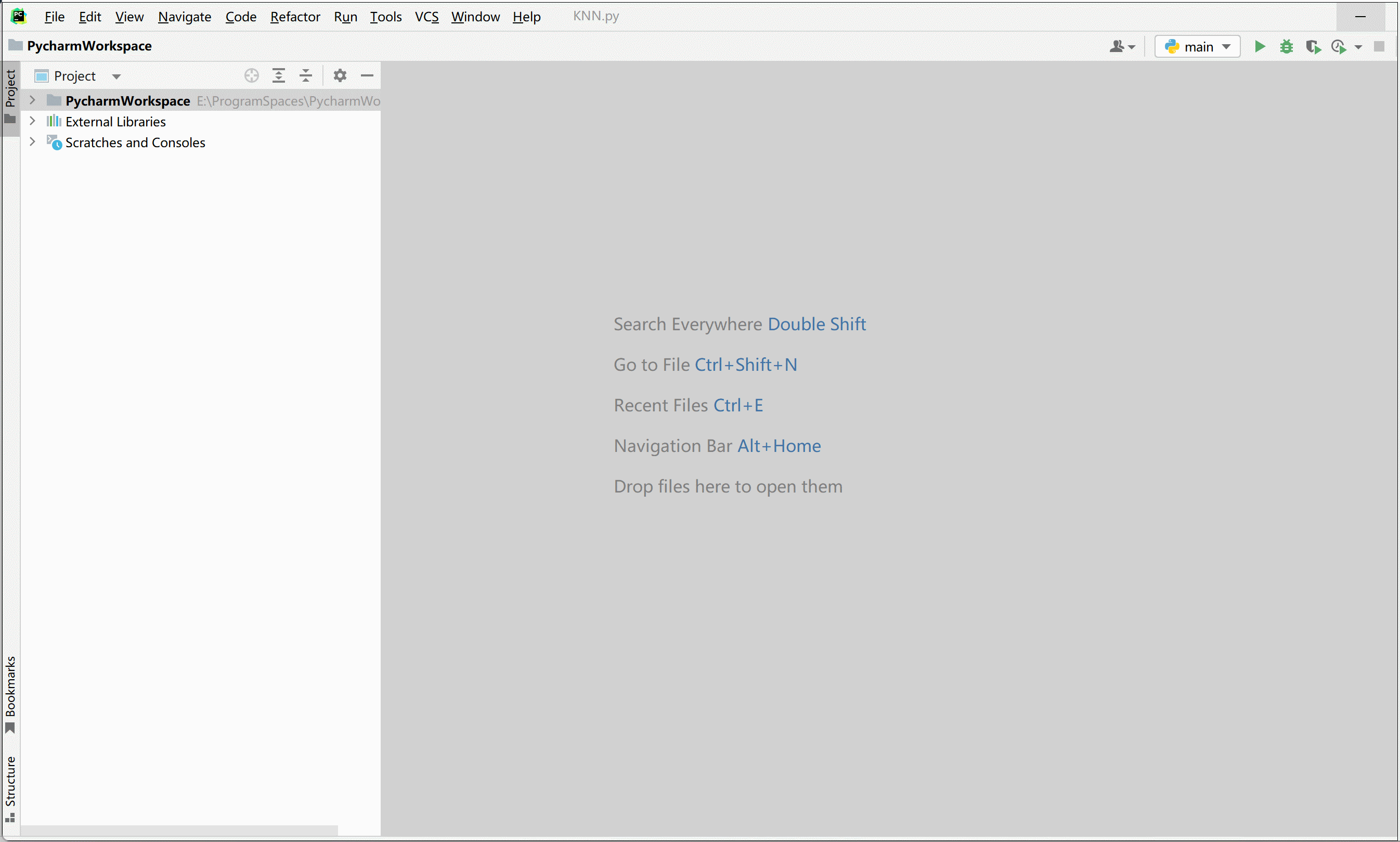The width and height of the screenshot is (1400, 842).
Task: Click the Ctrl+E Recent Files hint
Action: click(738, 405)
